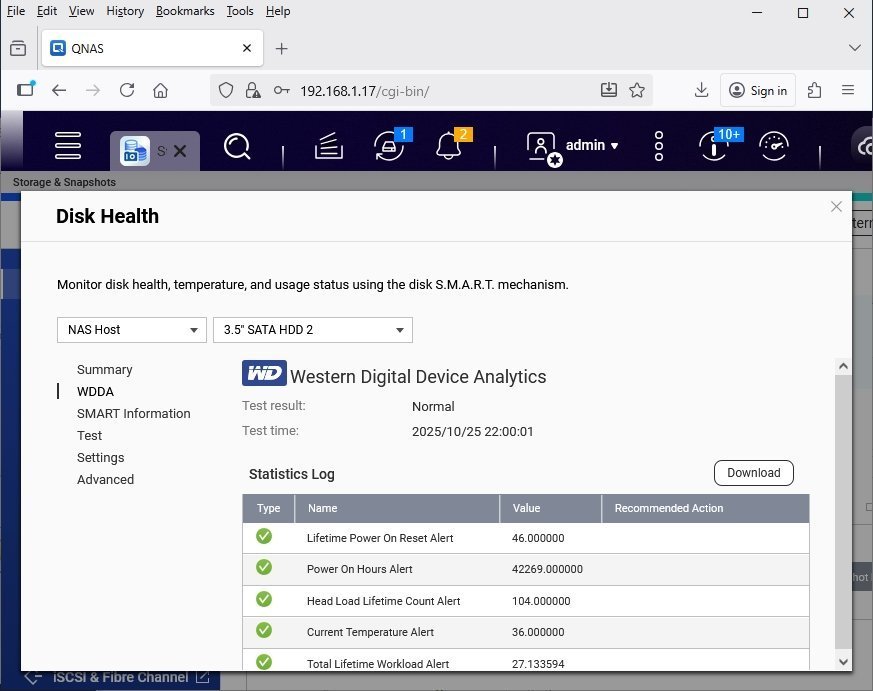The image size is (873, 691).
Task: Expand the admin user menu
Action: tap(591, 146)
